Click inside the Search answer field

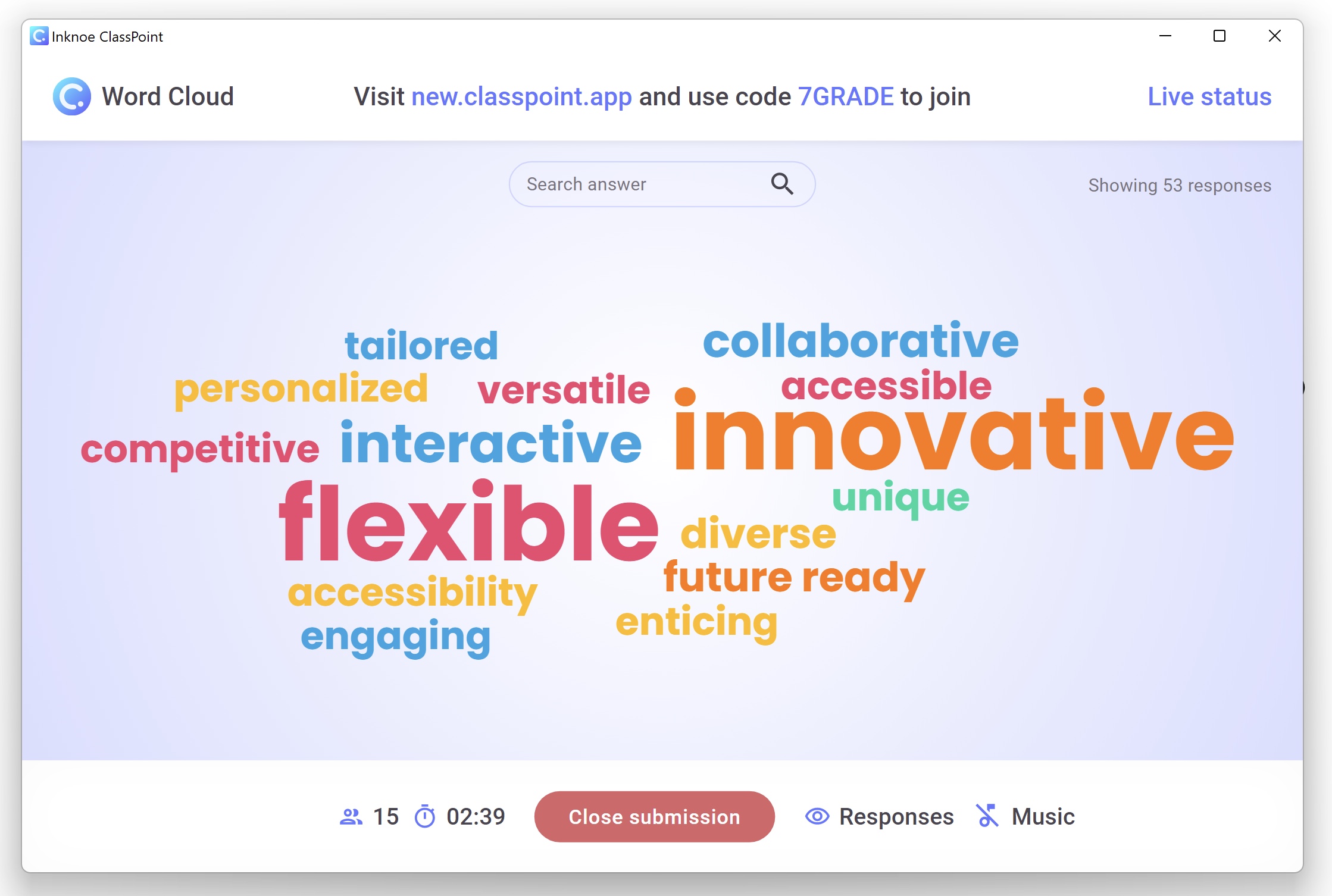coord(625,184)
